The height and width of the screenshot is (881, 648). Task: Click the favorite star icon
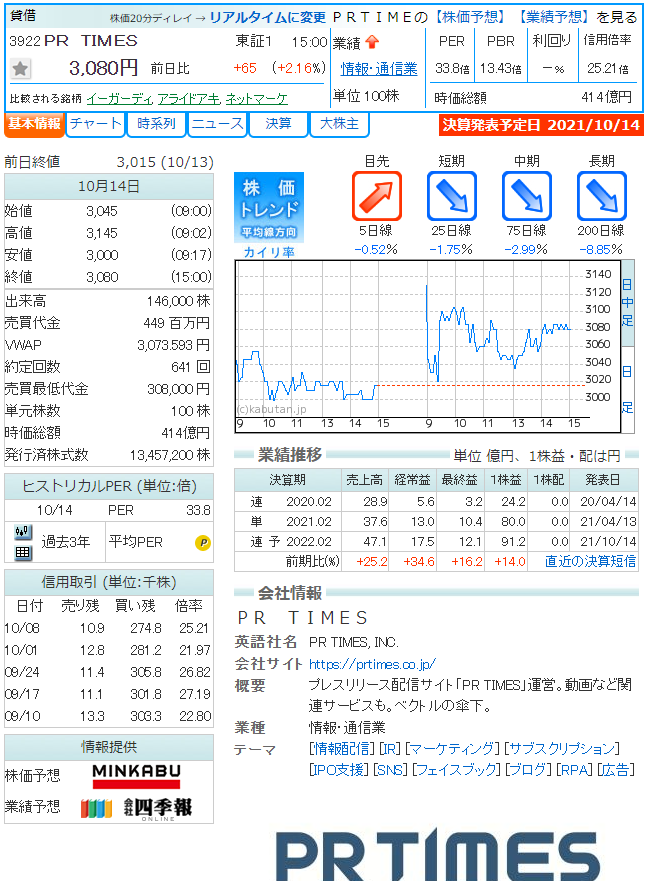pyautogui.click(x=20, y=69)
